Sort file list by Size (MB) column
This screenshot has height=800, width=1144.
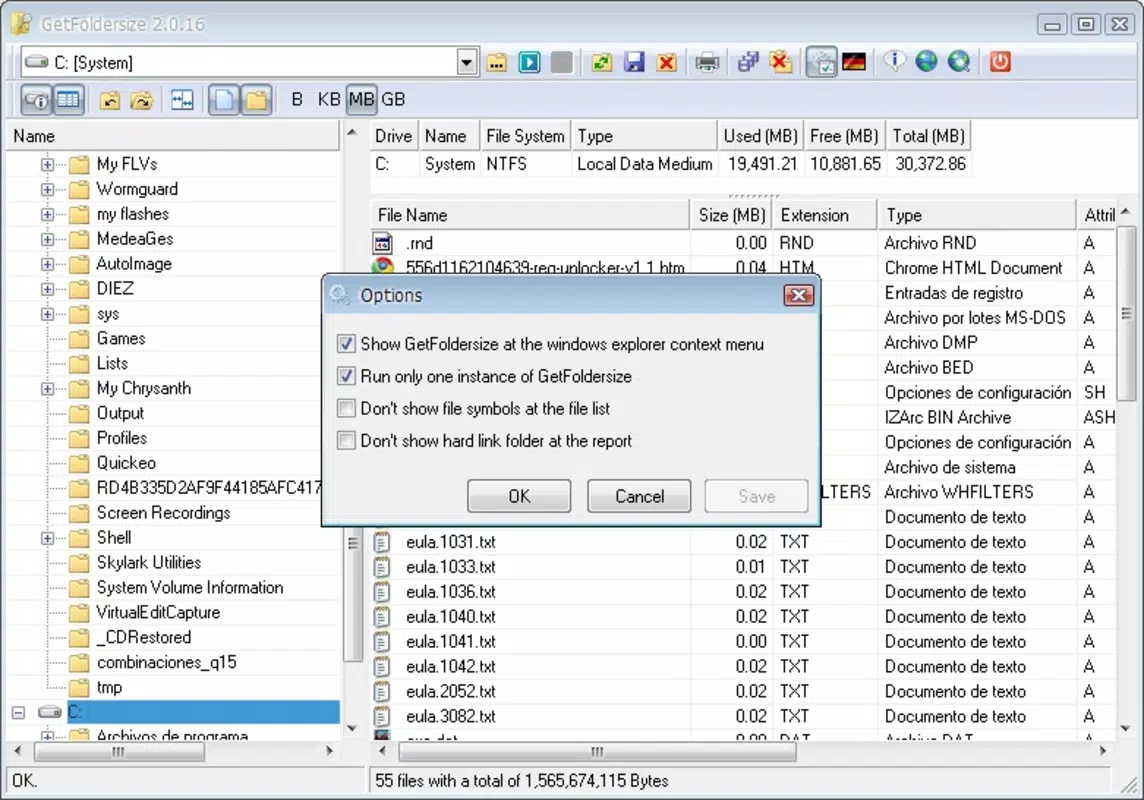click(x=732, y=215)
